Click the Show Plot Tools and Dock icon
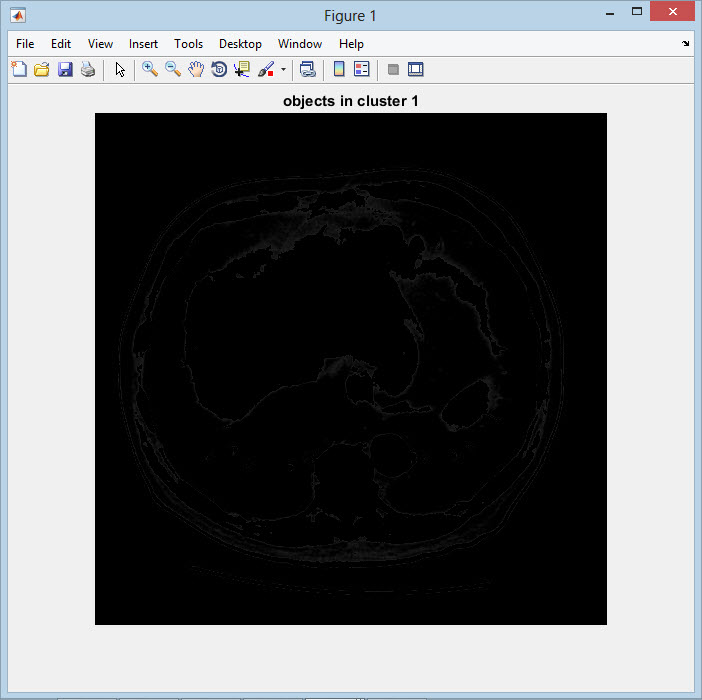Image resolution: width=702 pixels, height=700 pixels. click(415, 69)
